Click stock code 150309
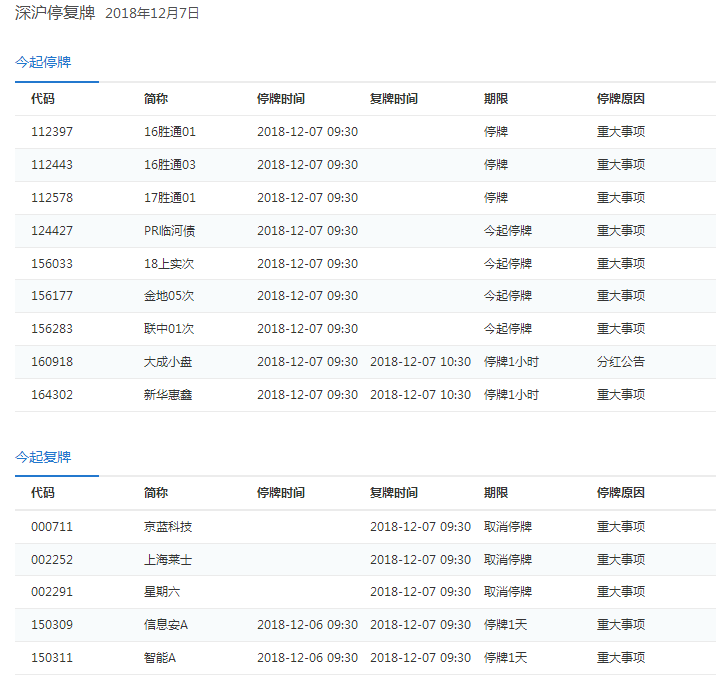The width and height of the screenshot is (716, 690). click(52, 625)
